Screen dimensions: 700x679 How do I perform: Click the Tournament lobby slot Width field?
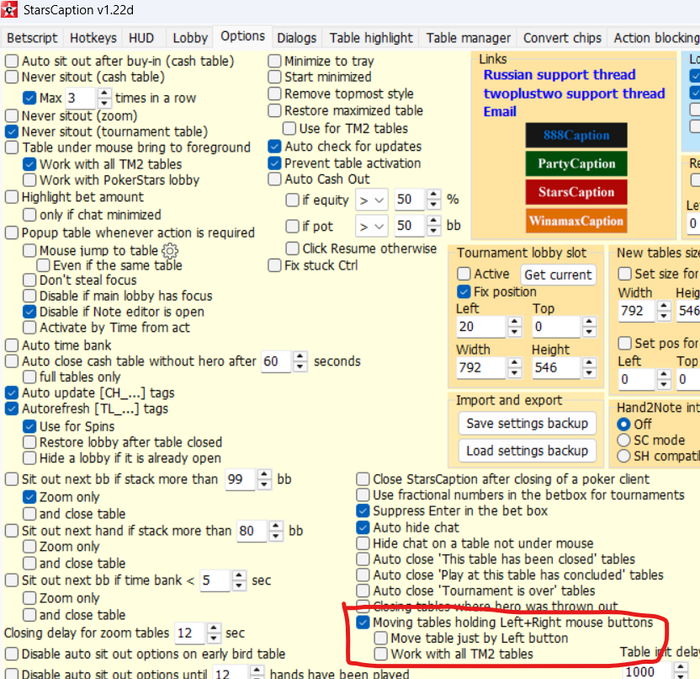pyautogui.click(x=481, y=367)
